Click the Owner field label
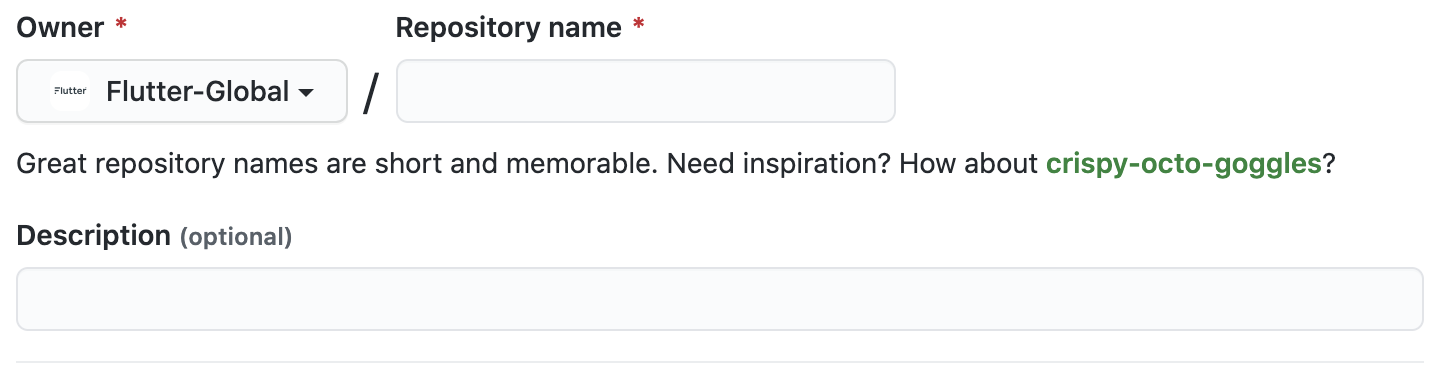 pos(61,27)
